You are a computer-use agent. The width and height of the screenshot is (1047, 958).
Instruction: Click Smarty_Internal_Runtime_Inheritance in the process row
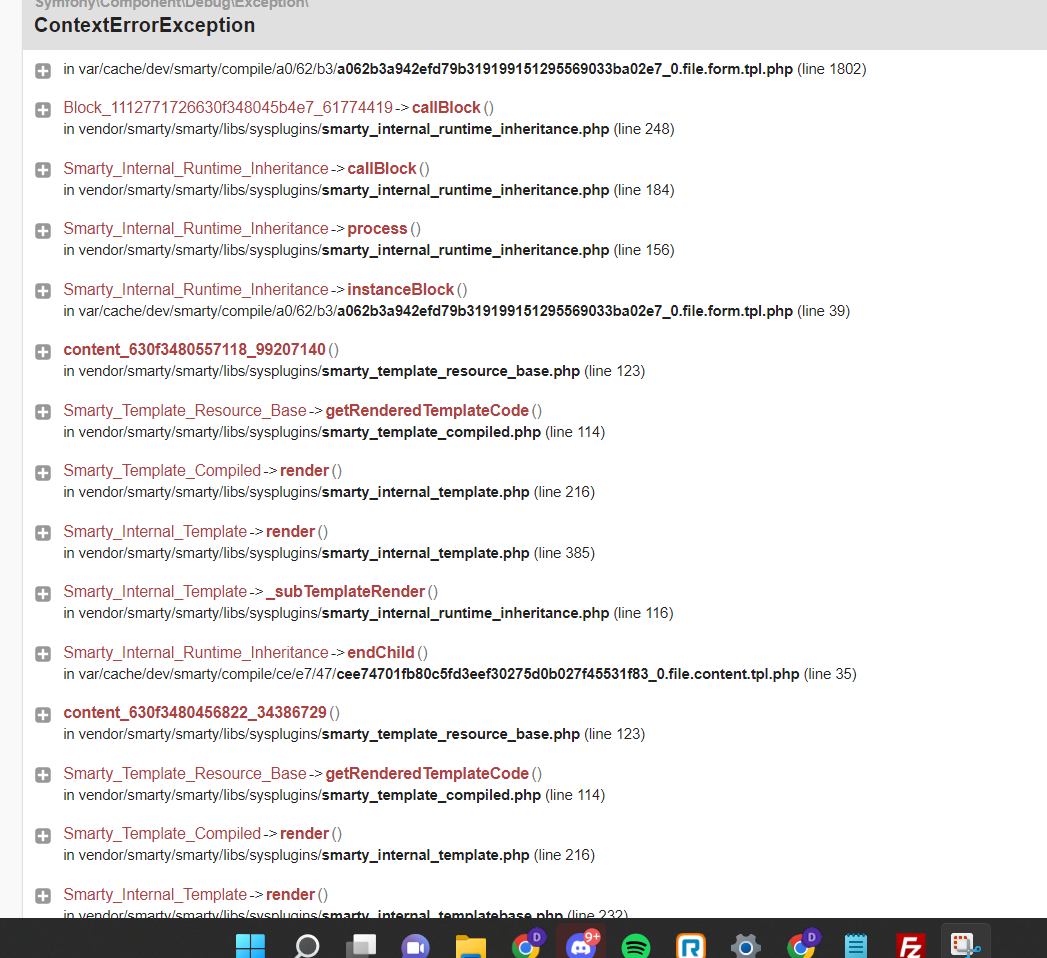(x=196, y=229)
